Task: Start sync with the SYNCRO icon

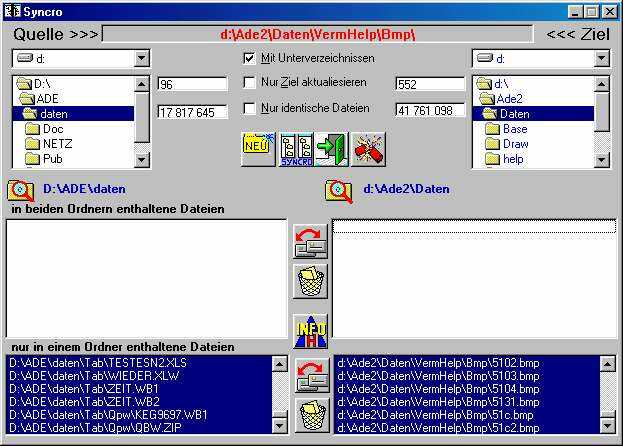Action: pyautogui.click(x=295, y=148)
